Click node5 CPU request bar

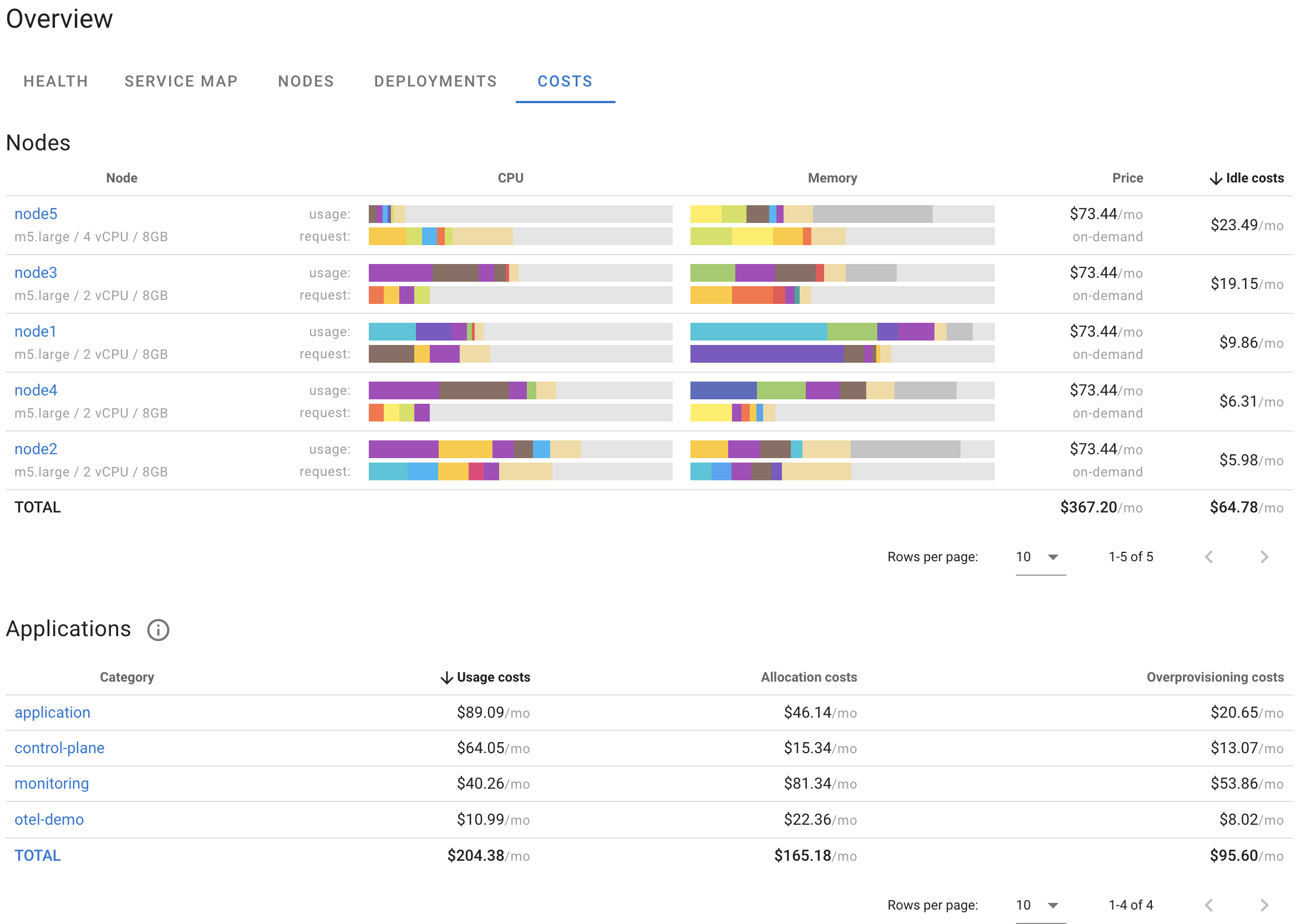(x=521, y=236)
